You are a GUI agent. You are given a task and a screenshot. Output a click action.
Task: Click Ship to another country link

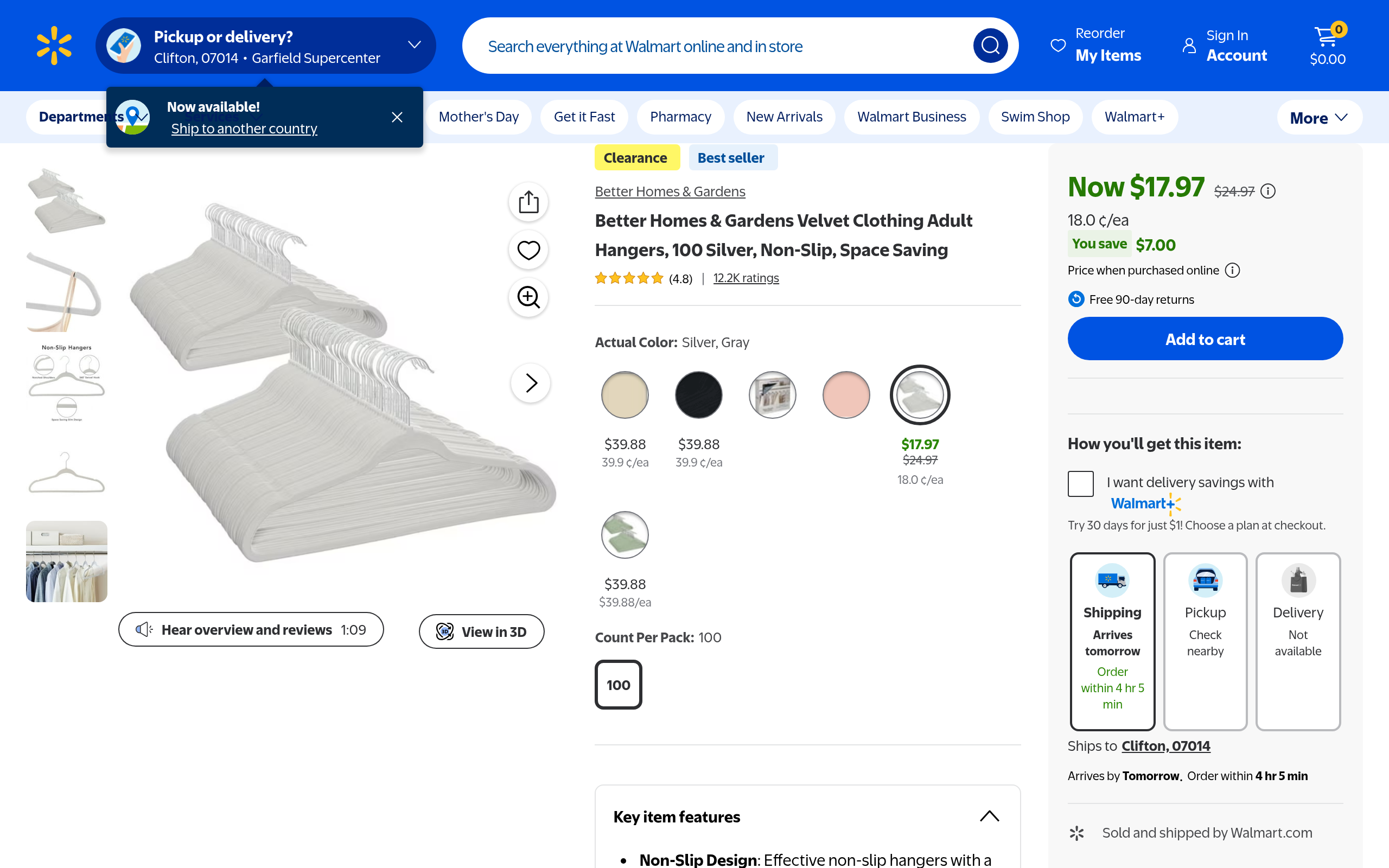244,129
